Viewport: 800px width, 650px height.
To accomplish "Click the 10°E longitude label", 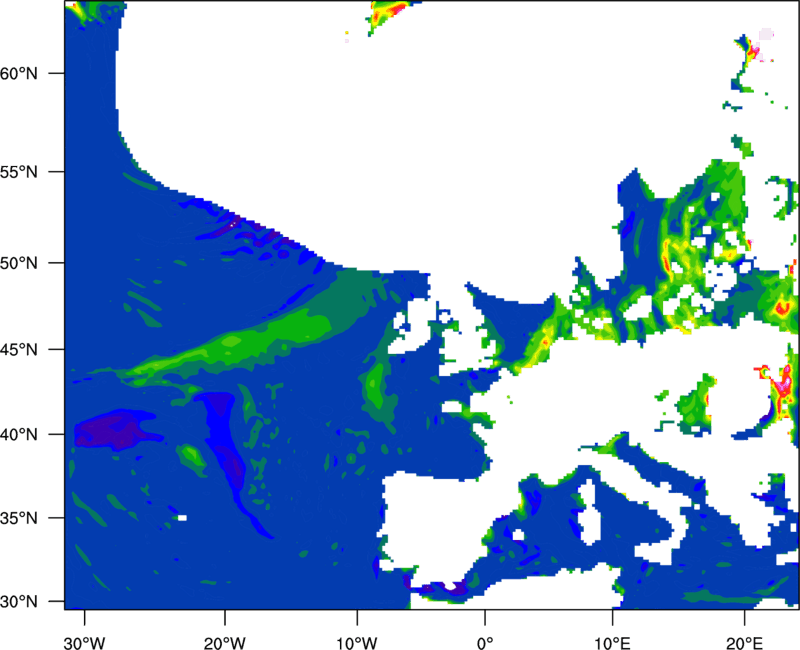I will (x=613, y=643).
